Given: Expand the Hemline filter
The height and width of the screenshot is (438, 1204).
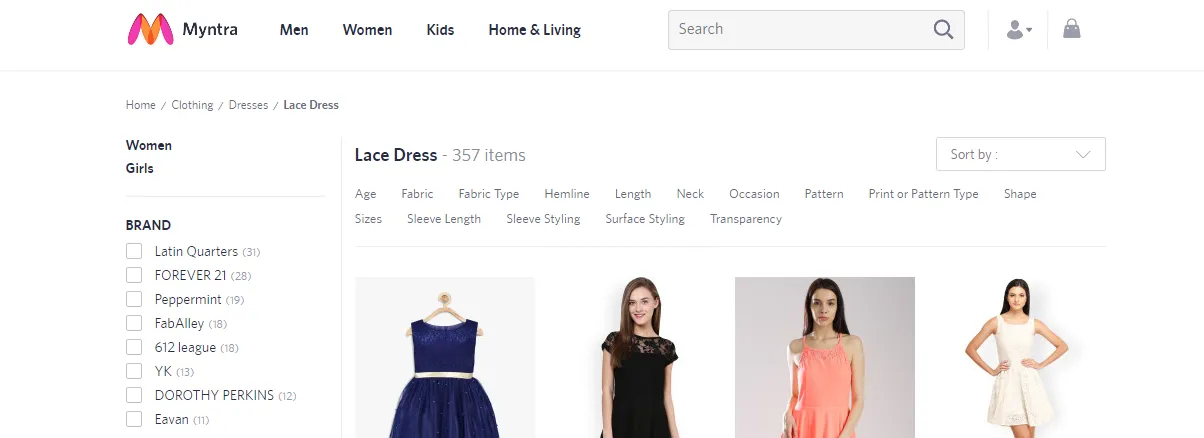Looking at the screenshot, I should (x=567, y=194).
